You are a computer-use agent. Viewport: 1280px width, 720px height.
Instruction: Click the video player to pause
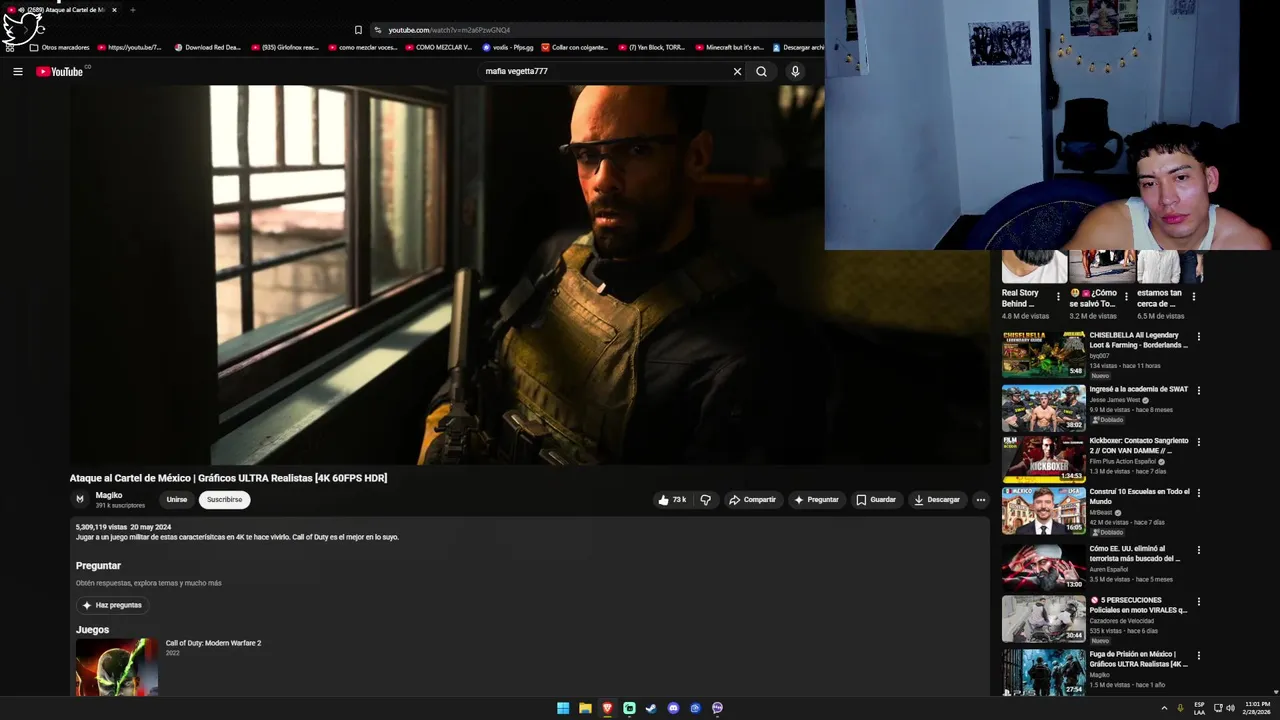[530, 275]
